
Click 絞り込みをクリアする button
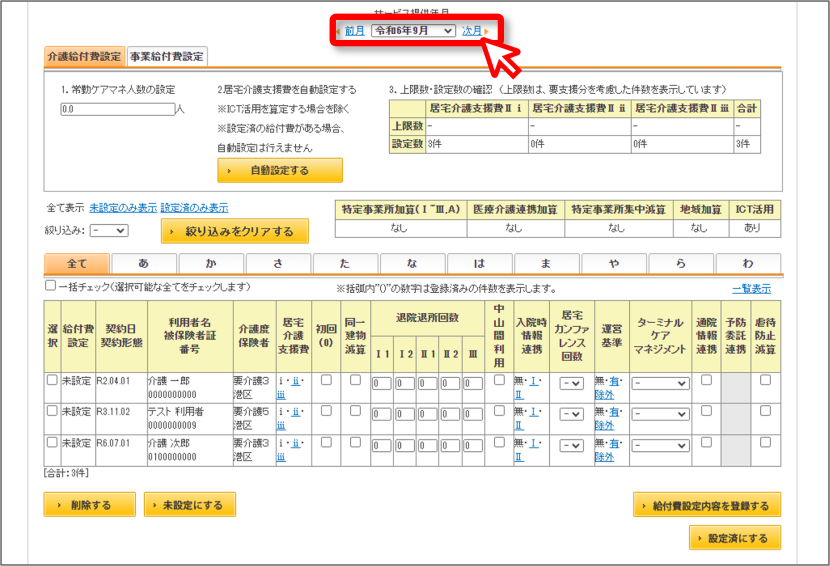[x=234, y=231]
